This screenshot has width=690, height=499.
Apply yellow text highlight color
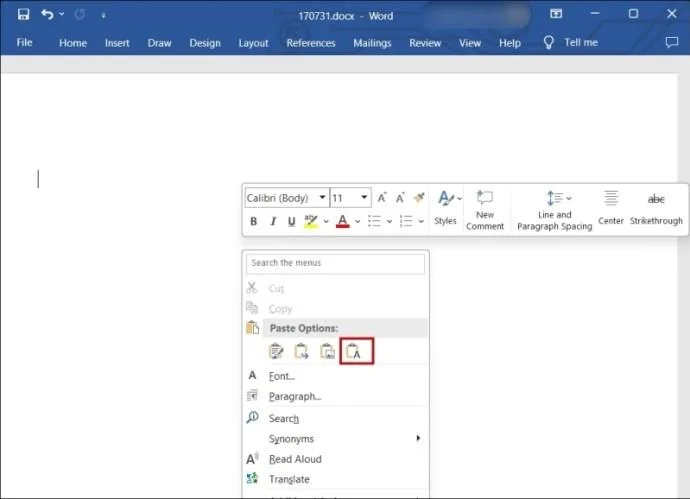click(311, 221)
